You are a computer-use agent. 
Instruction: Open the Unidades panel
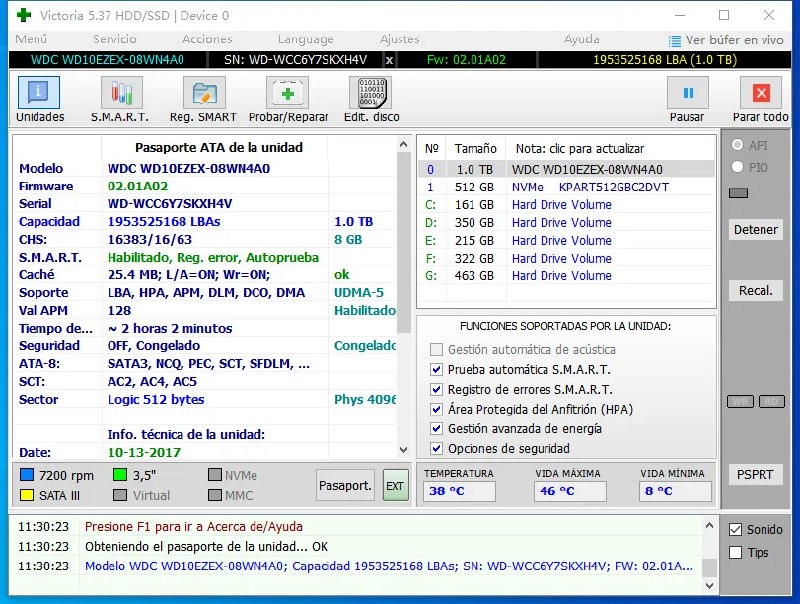(38, 98)
